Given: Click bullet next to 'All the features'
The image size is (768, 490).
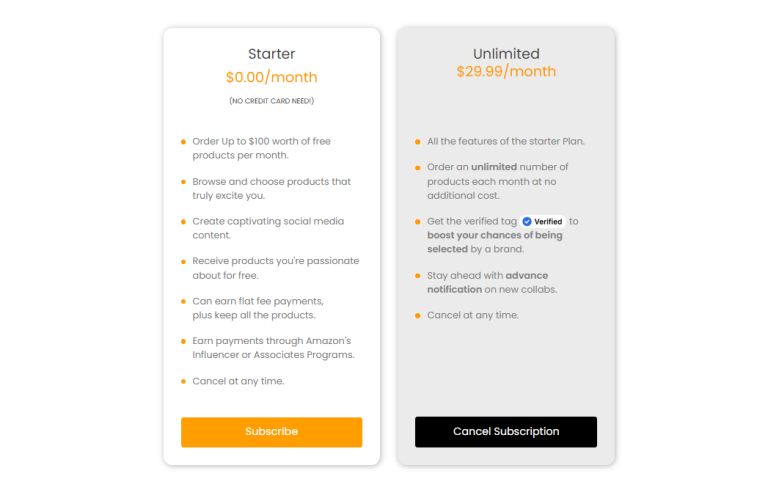Looking at the screenshot, I should [x=417, y=142].
